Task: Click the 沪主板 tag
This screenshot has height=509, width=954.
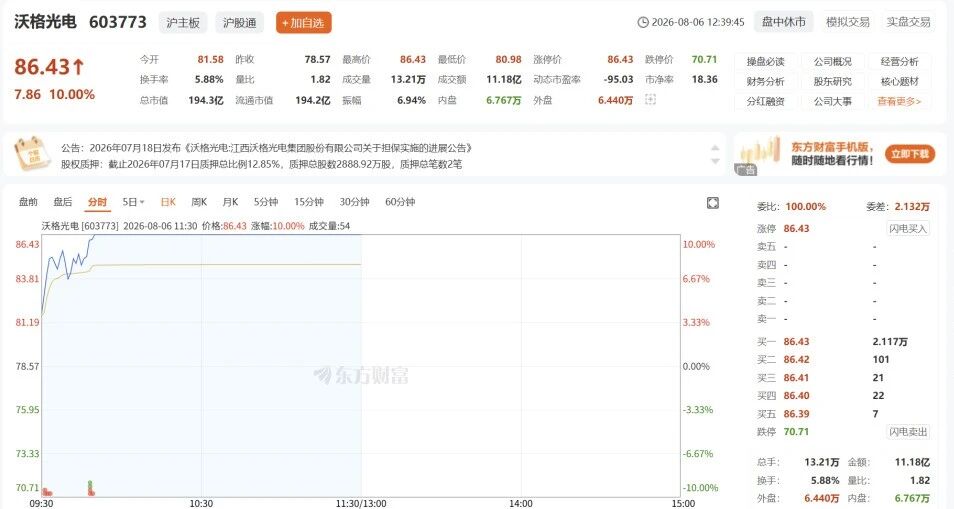Action: (x=183, y=23)
